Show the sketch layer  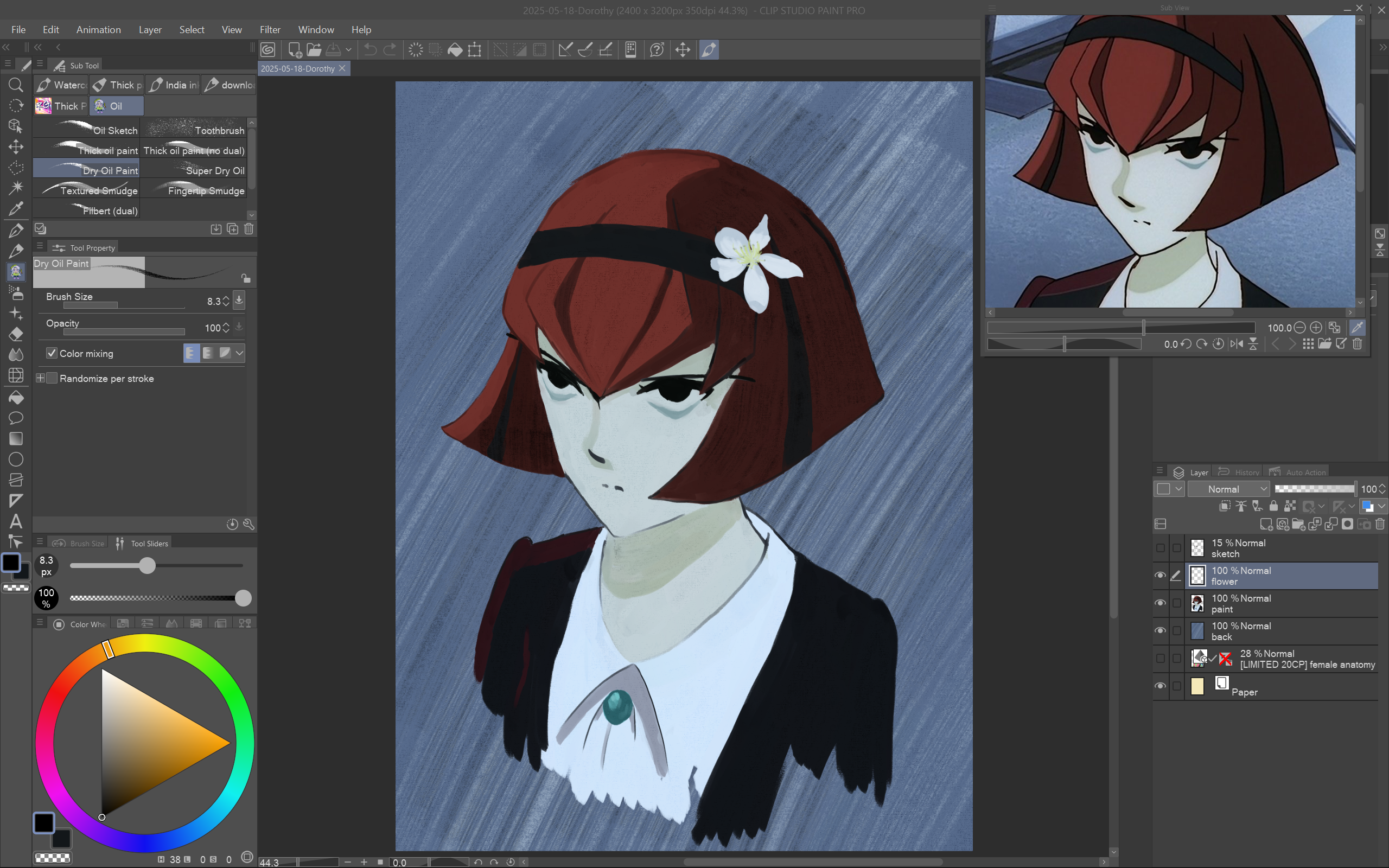(x=1160, y=548)
